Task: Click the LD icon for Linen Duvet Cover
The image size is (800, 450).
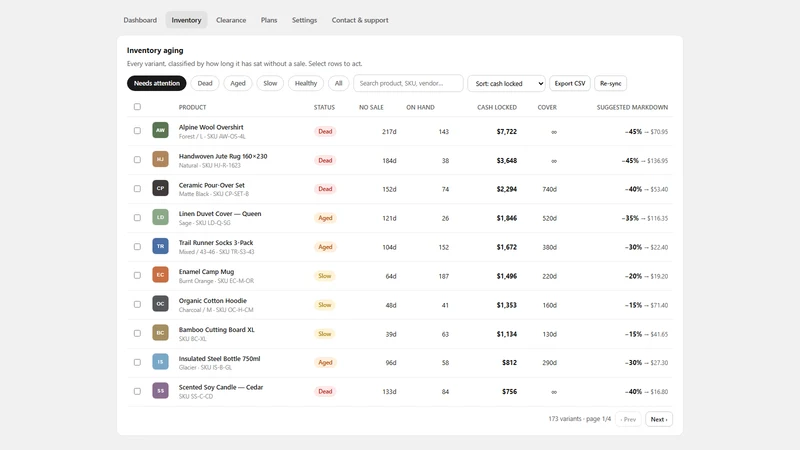Action: click(160, 217)
